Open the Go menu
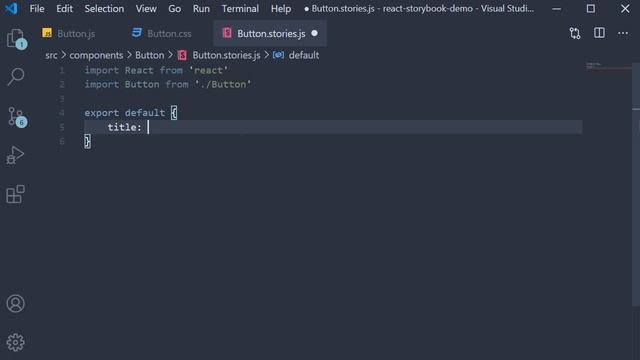Viewport: 640px width, 360px height. tap(174, 9)
